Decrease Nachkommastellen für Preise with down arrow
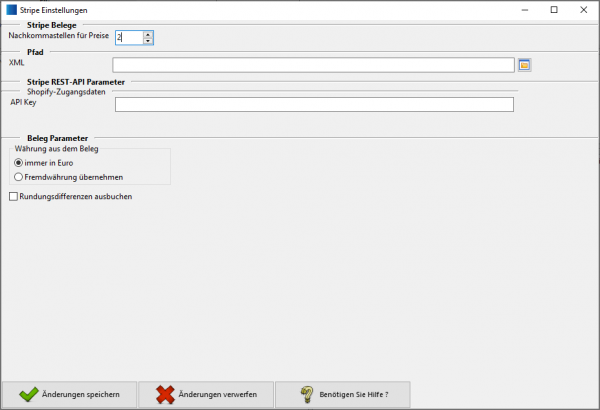The width and height of the screenshot is (600, 410). click(x=148, y=41)
